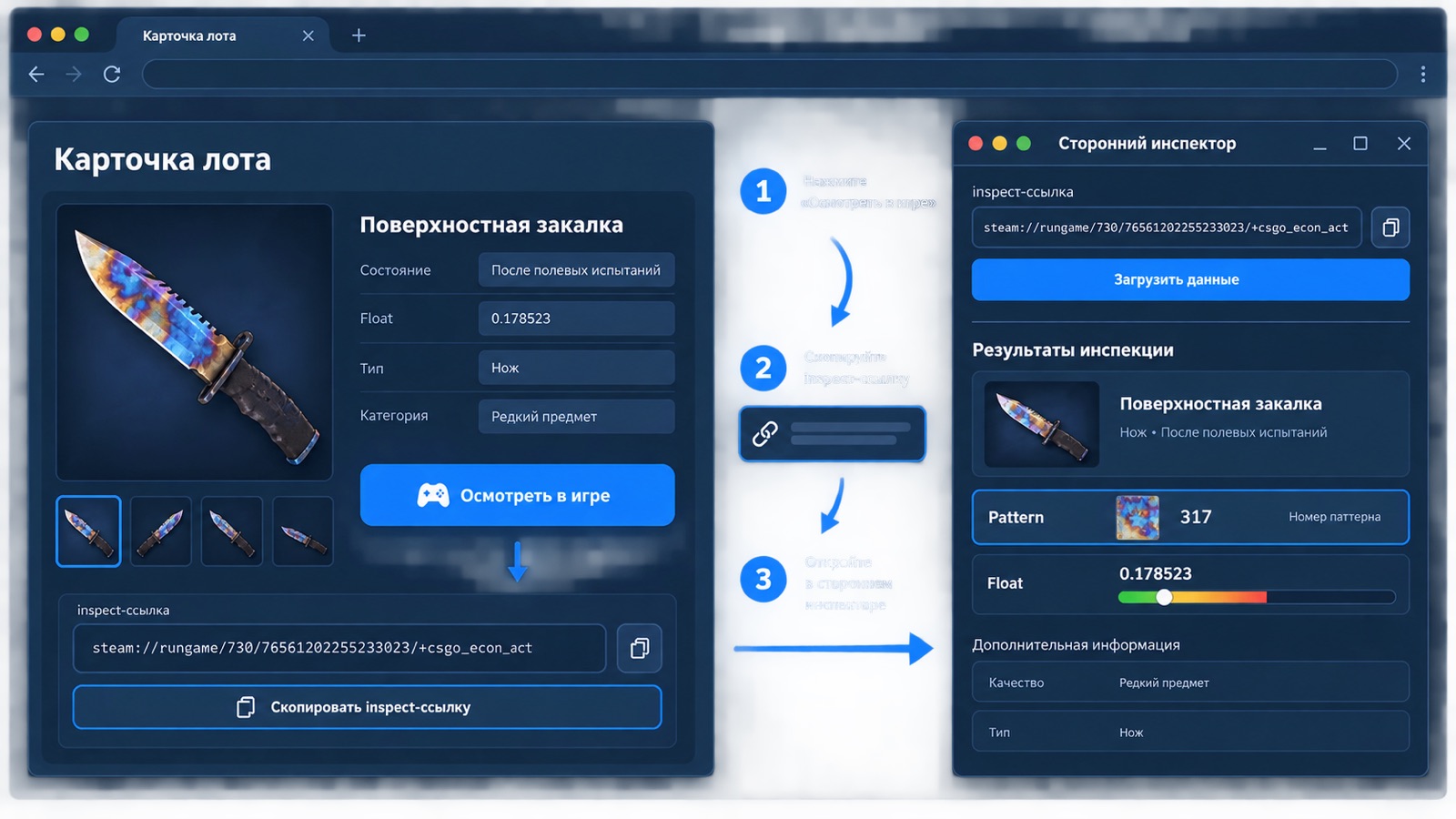1456x819 pixels.
Task: Click the Тип value Нож in lot card
Action: coord(576,368)
